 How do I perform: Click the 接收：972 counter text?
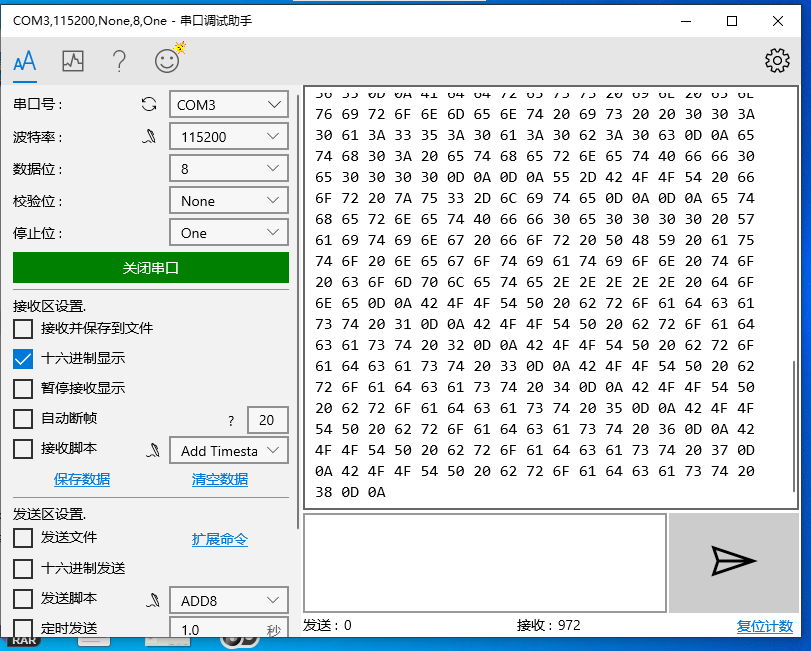[x=548, y=626]
